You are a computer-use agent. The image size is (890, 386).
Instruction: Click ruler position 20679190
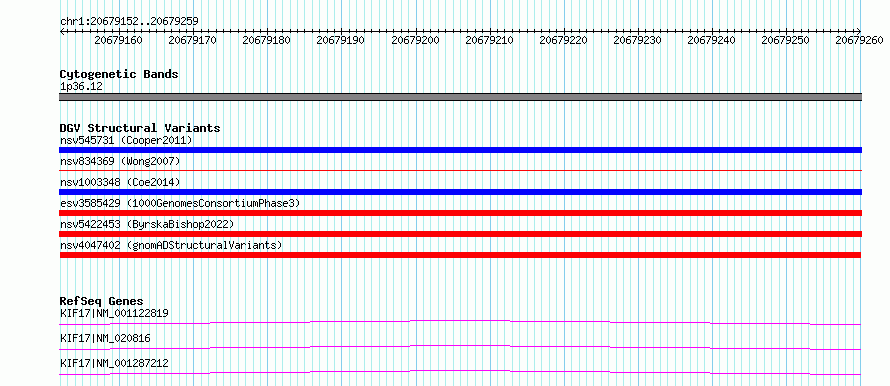click(341, 40)
